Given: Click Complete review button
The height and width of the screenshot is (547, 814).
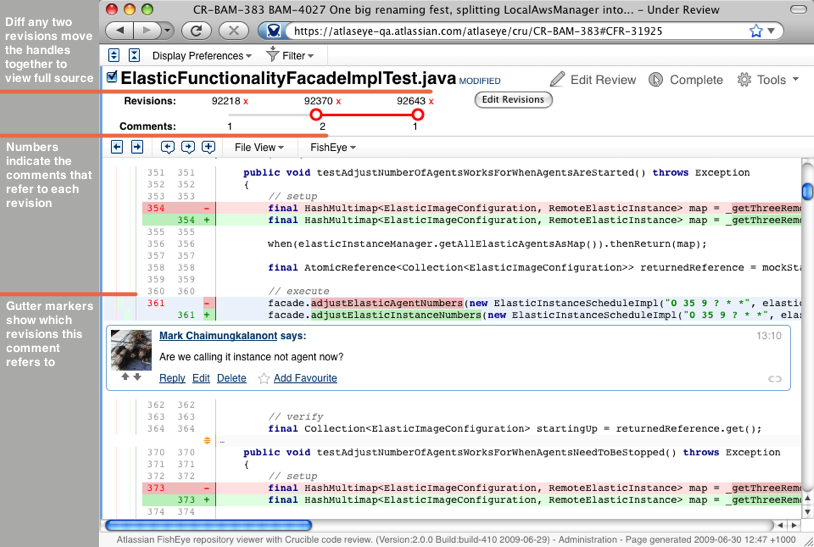Looking at the screenshot, I should (685, 79).
